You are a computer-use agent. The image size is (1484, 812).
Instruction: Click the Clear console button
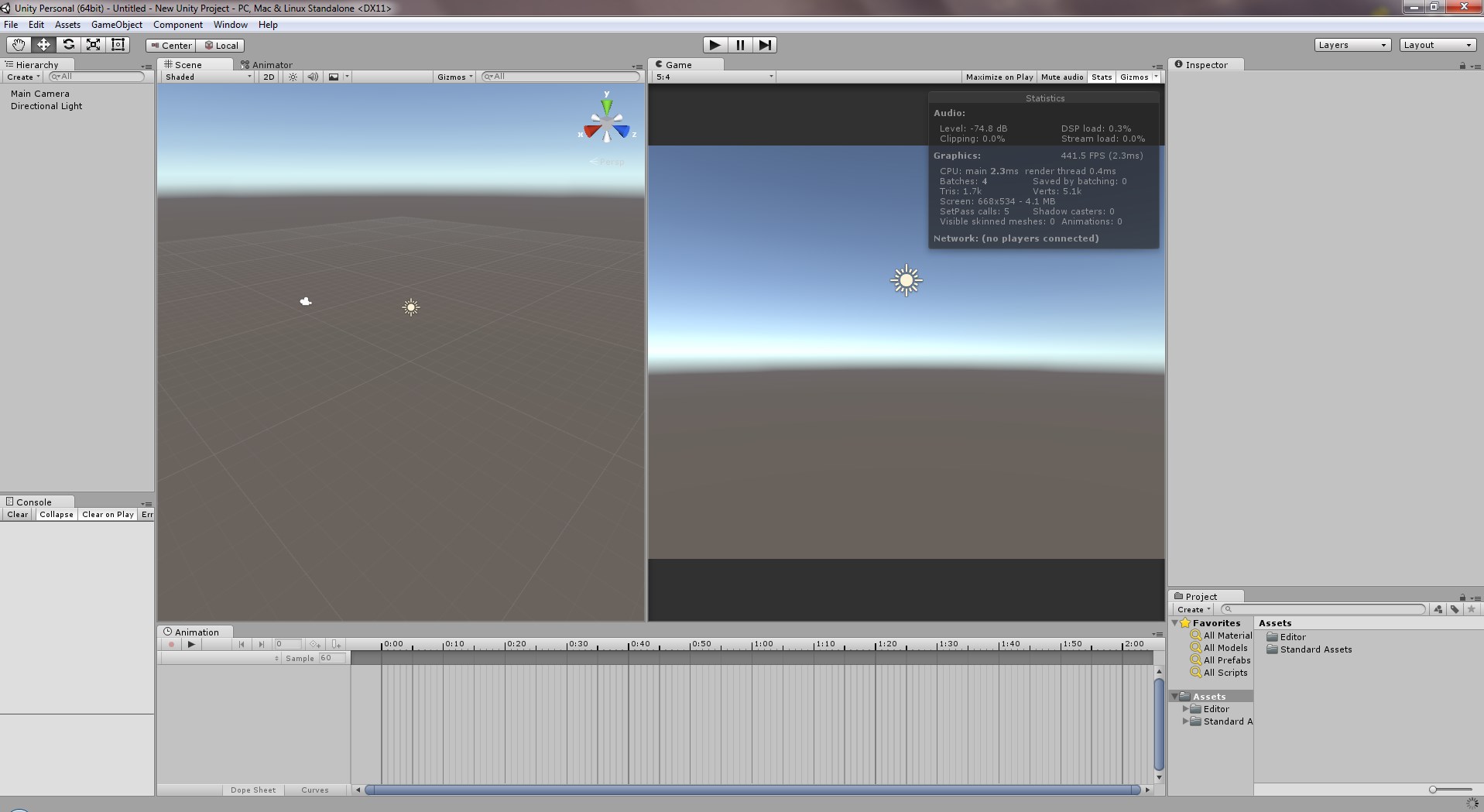tap(17, 514)
